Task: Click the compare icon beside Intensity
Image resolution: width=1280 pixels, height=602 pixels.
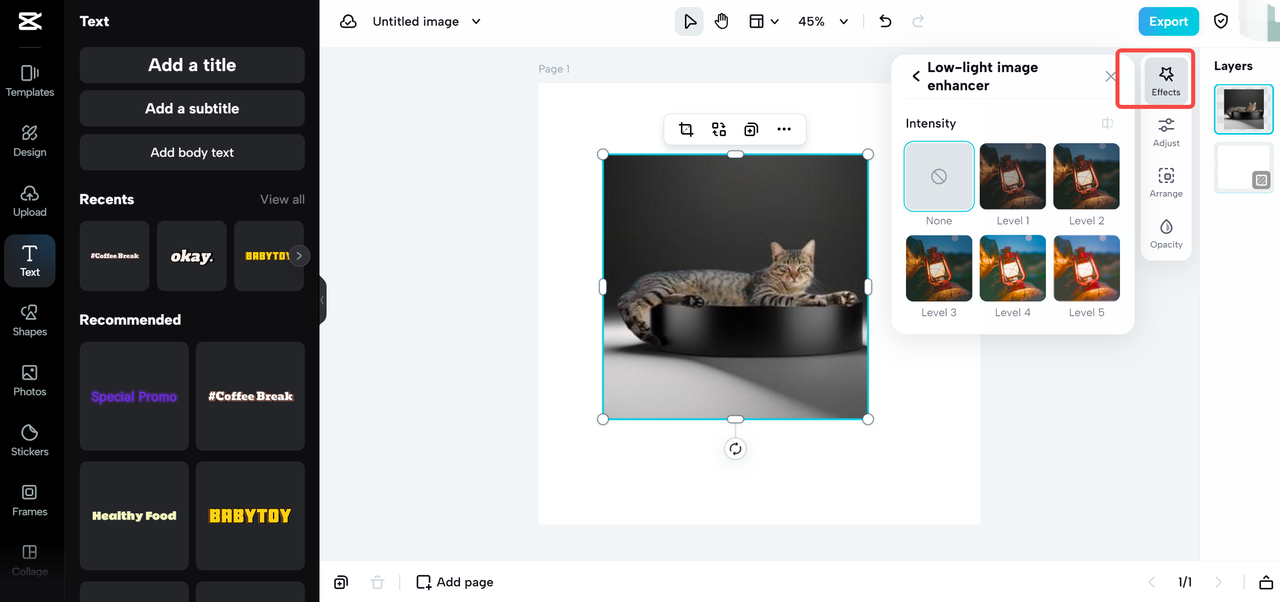Action: [1108, 124]
